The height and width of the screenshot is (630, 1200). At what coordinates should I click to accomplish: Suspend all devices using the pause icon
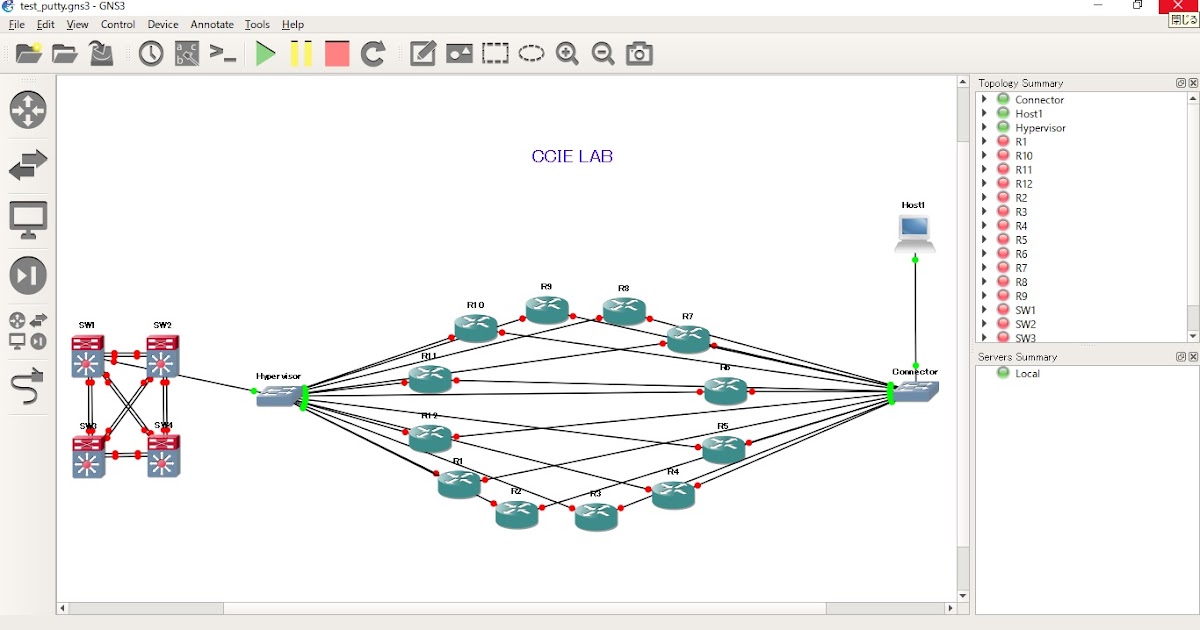(302, 53)
